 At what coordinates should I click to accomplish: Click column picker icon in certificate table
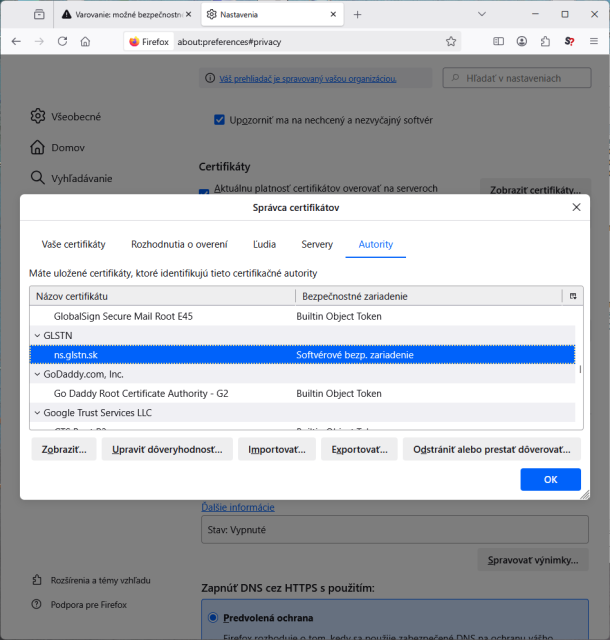[573, 296]
